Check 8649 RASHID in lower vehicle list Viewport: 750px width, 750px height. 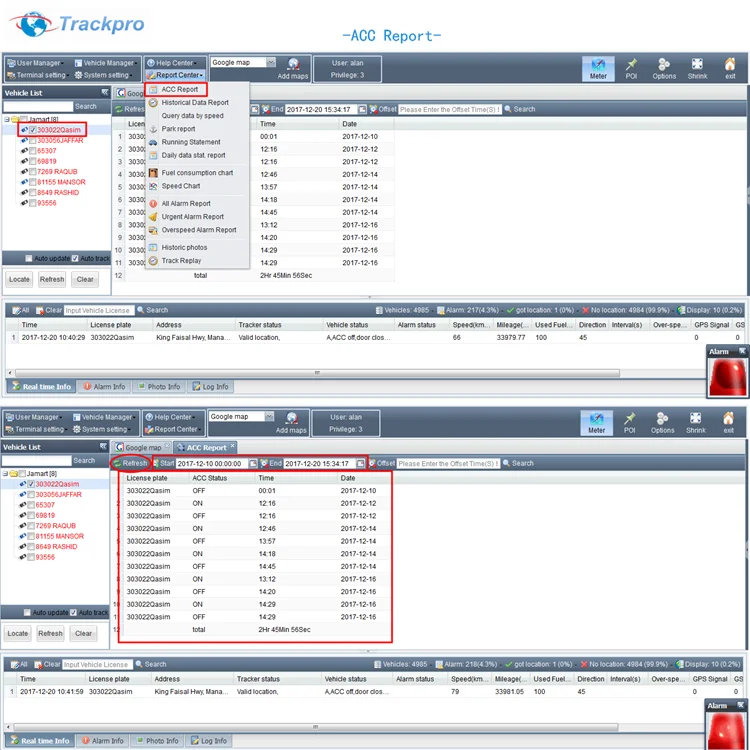(x=31, y=547)
